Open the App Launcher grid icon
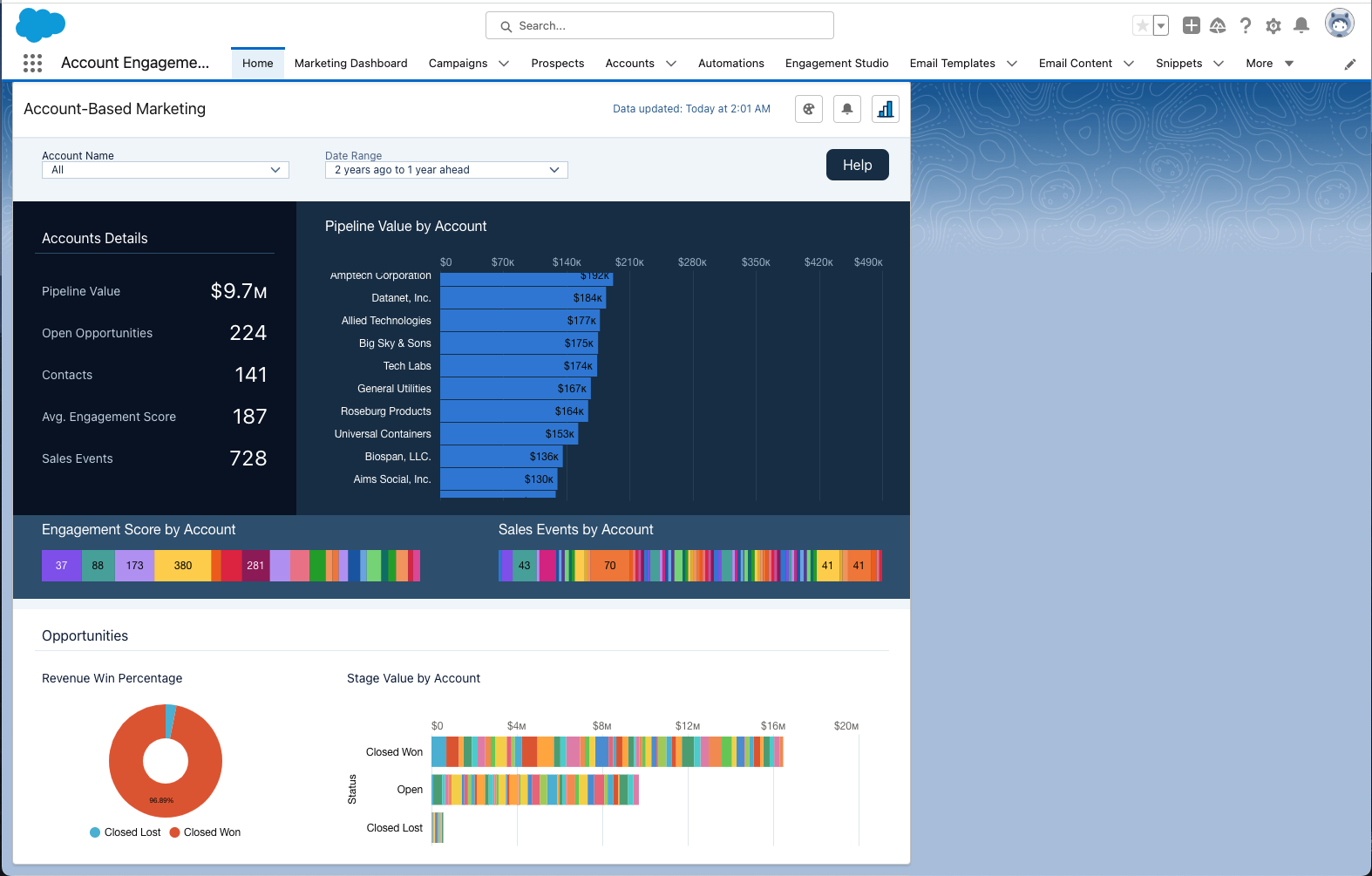1372x876 pixels. pyautogui.click(x=32, y=63)
